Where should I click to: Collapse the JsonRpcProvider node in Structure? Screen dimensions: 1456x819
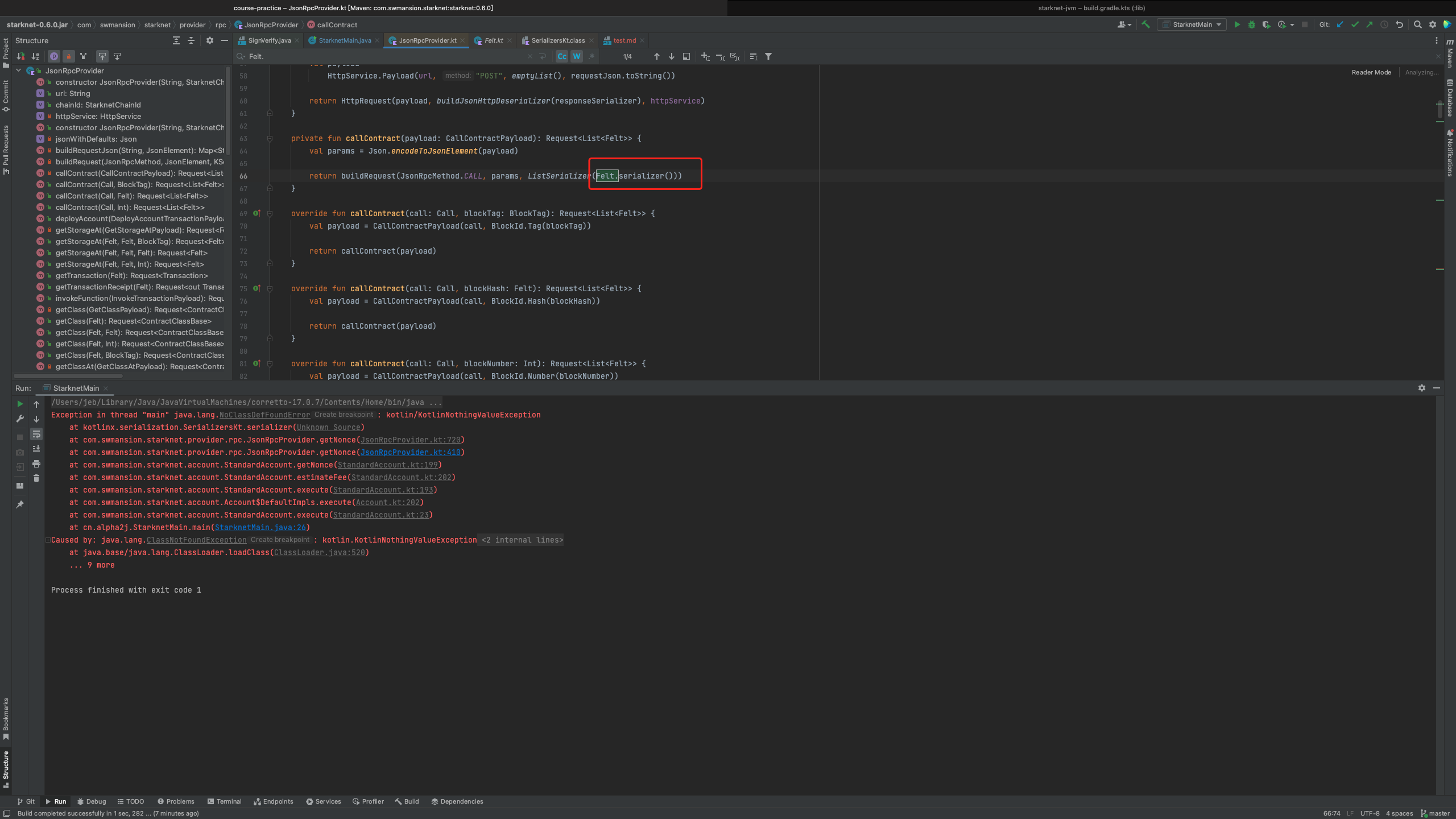19,71
